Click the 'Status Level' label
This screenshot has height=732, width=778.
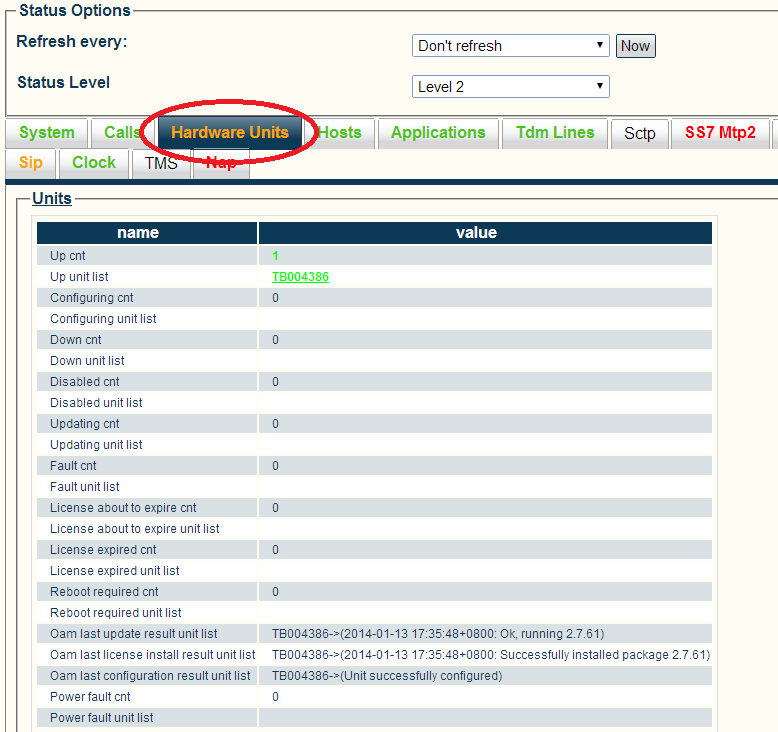(x=64, y=82)
